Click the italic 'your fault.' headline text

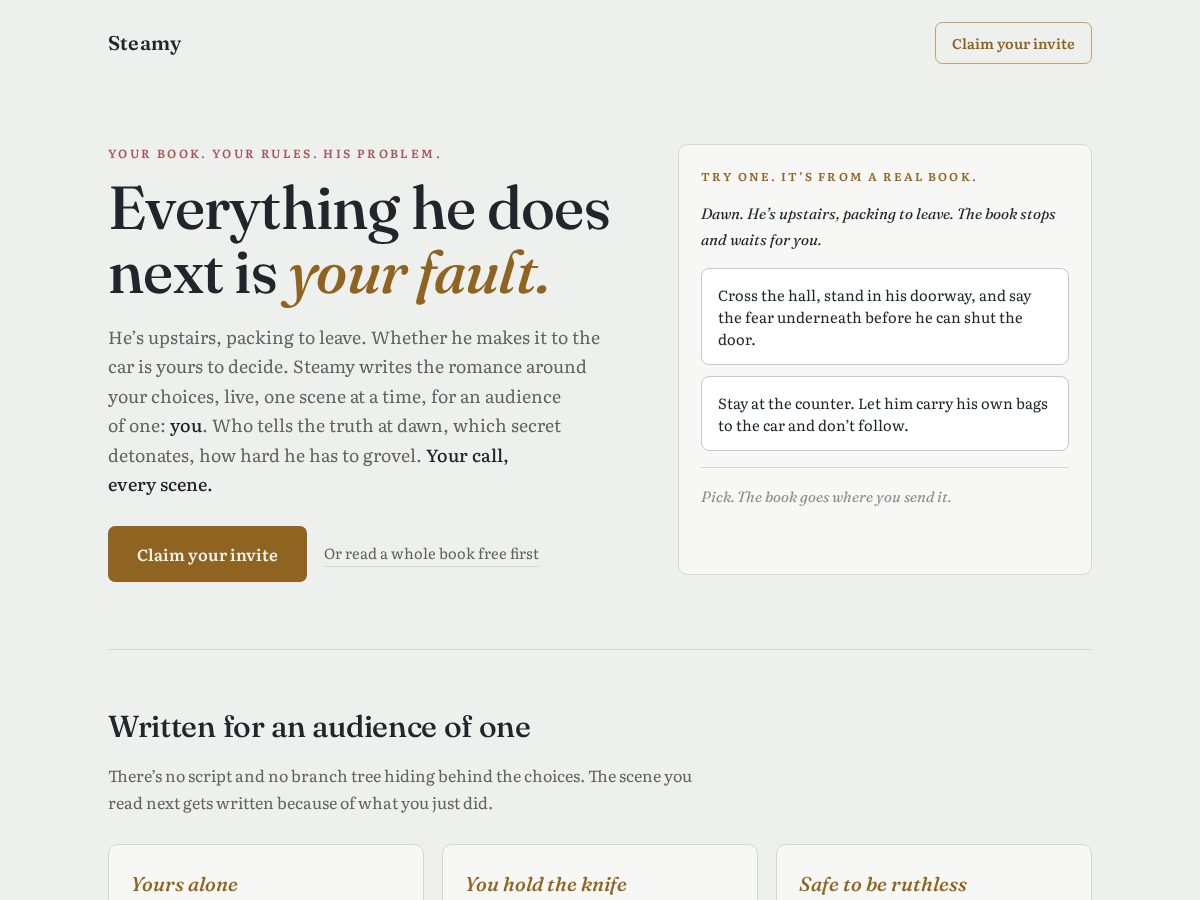[x=418, y=274]
